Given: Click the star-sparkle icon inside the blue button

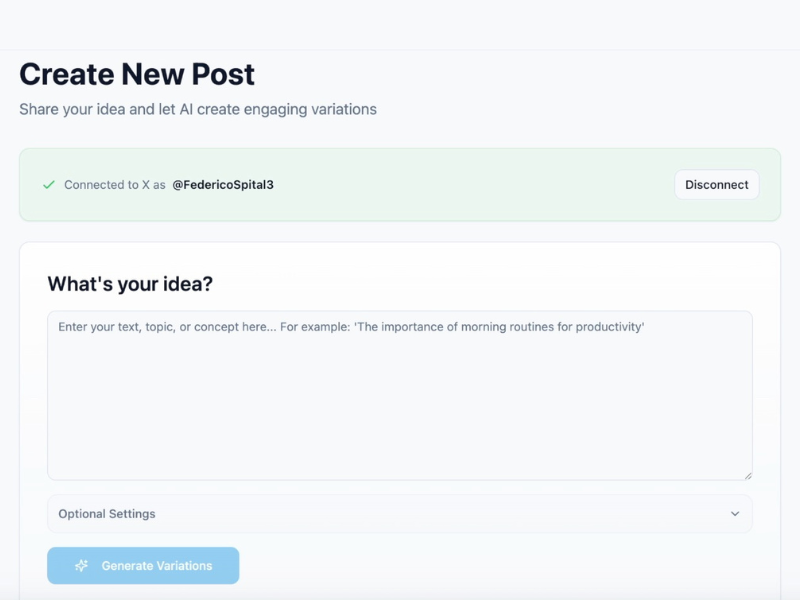Looking at the screenshot, I should click(81, 565).
